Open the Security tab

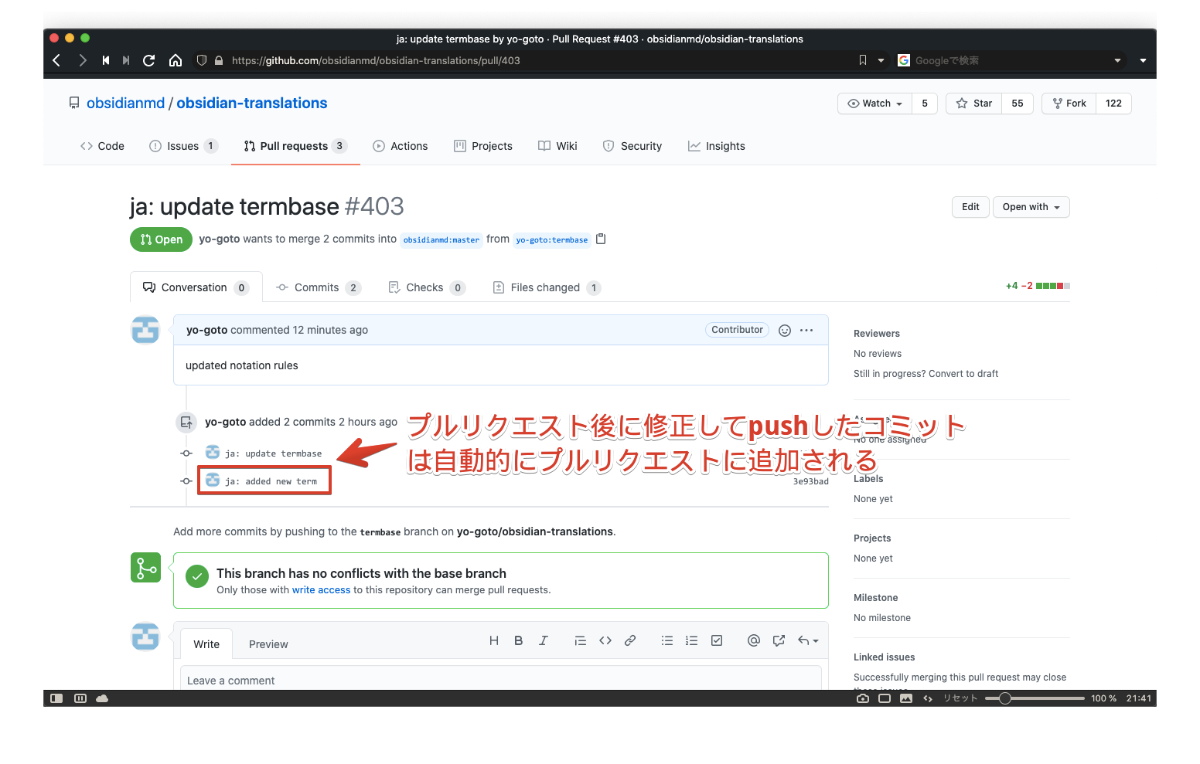[x=632, y=146]
